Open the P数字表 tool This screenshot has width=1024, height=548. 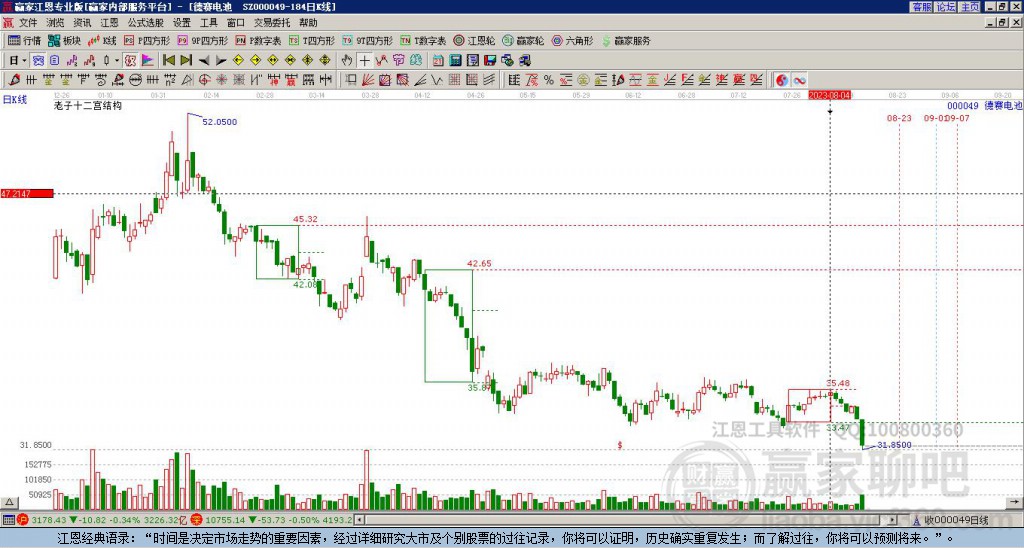click(259, 40)
